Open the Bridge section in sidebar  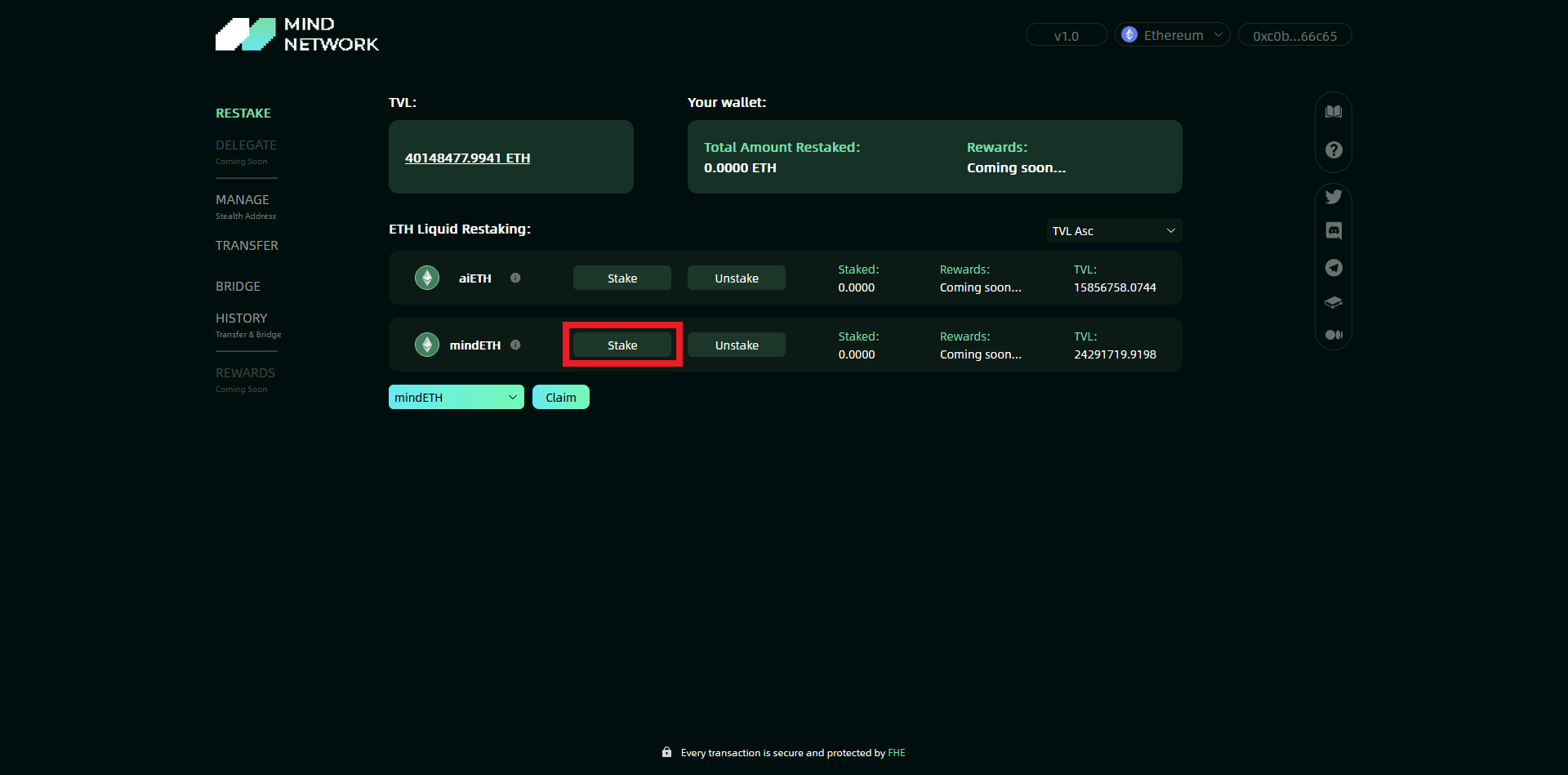click(238, 287)
